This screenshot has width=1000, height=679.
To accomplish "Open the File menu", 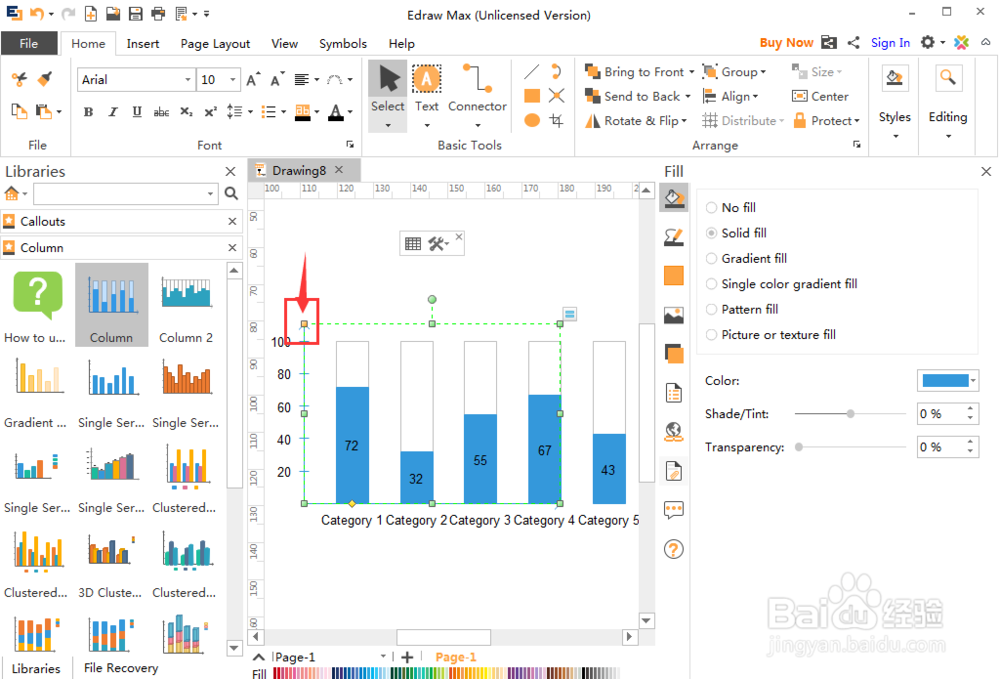I will pyautogui.click(x=29, y=43).
